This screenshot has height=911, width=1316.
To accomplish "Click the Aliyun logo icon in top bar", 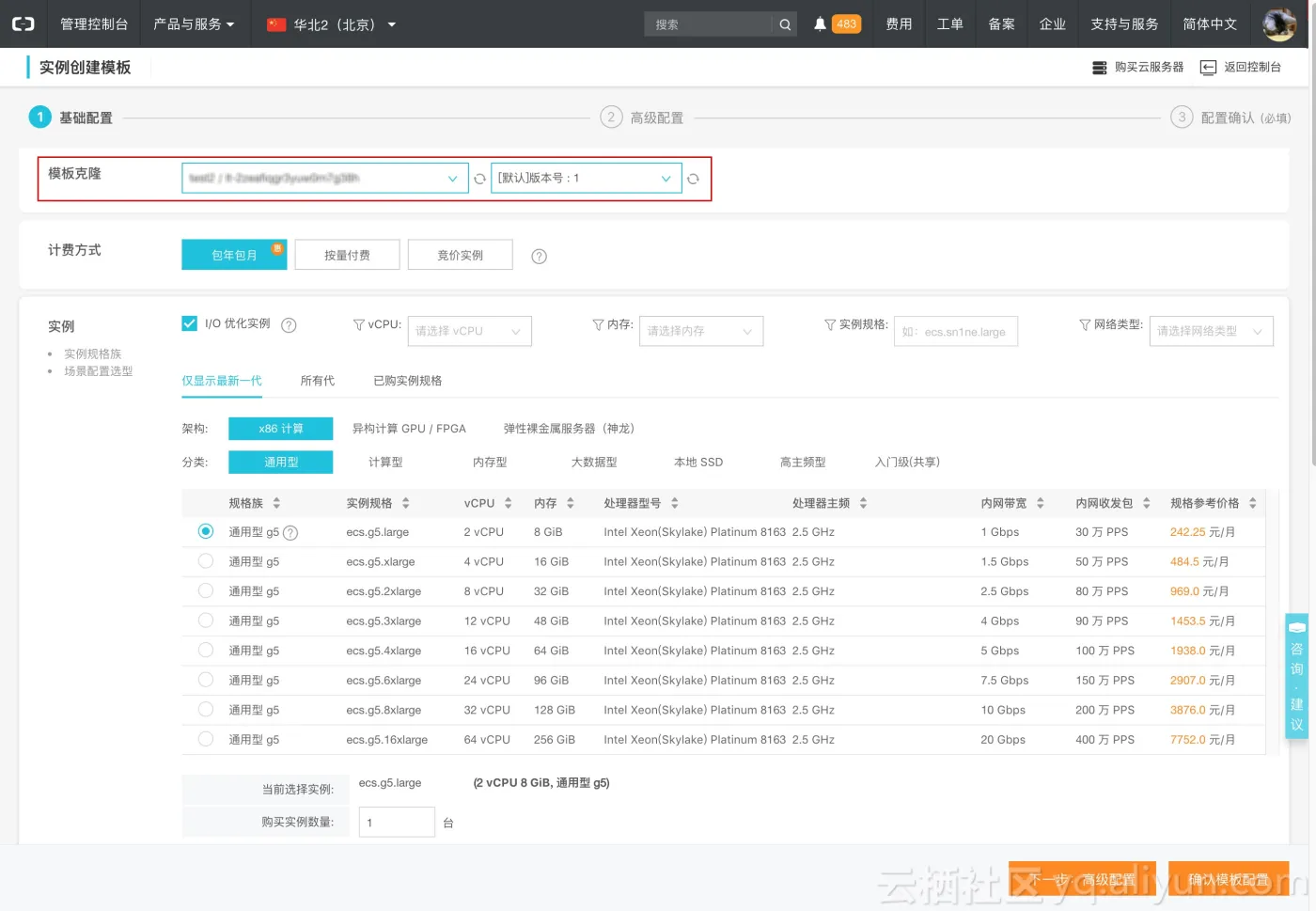I will click(23, 24).
